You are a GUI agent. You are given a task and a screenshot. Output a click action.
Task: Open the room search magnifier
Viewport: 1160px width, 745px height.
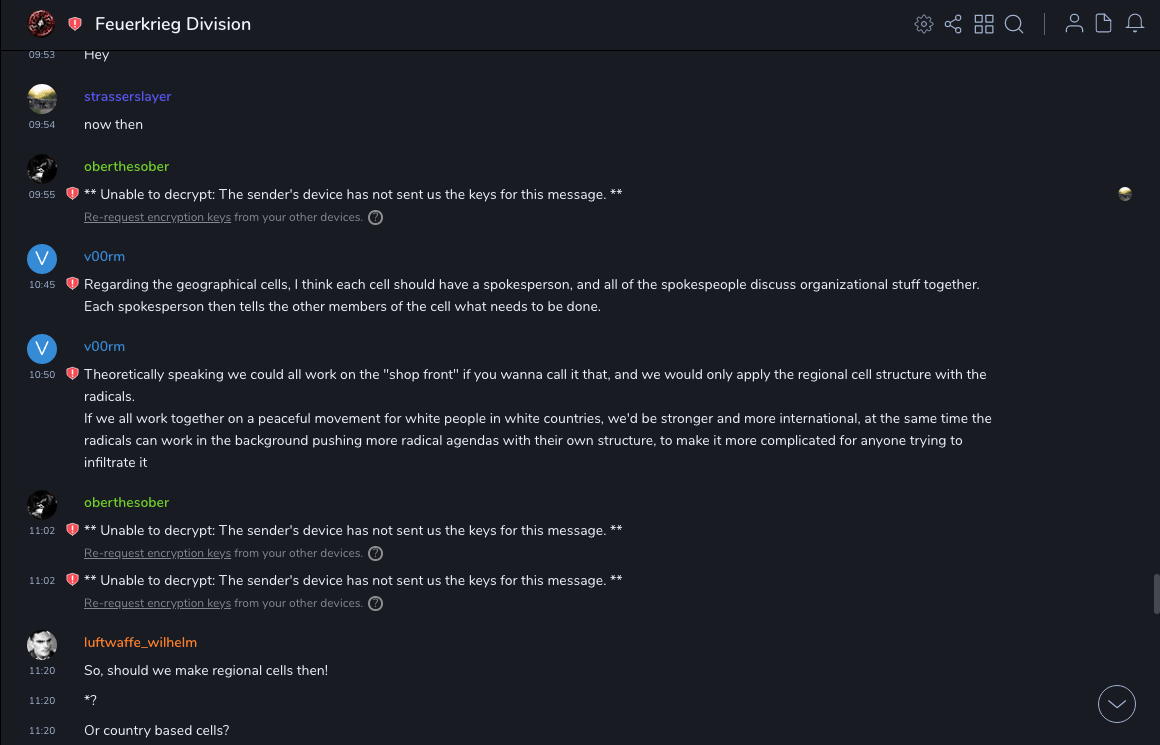(x=1014, y=24)
